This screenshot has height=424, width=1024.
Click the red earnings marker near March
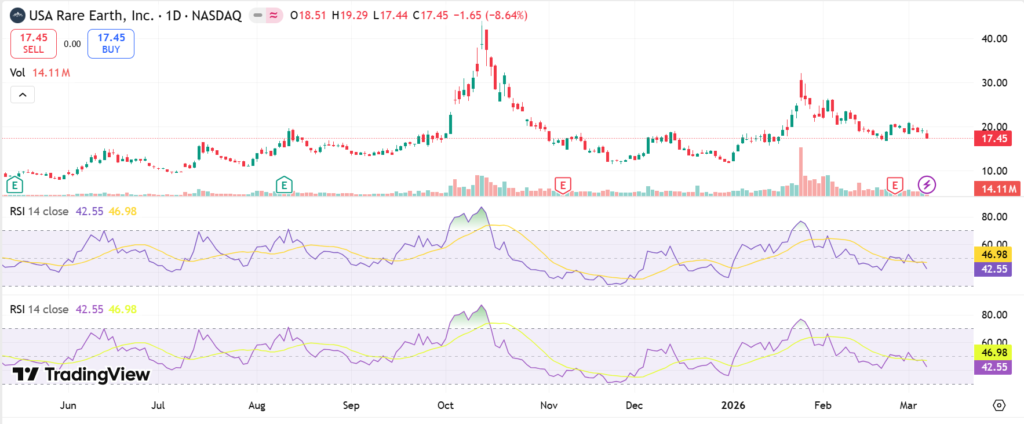[896, 184]
